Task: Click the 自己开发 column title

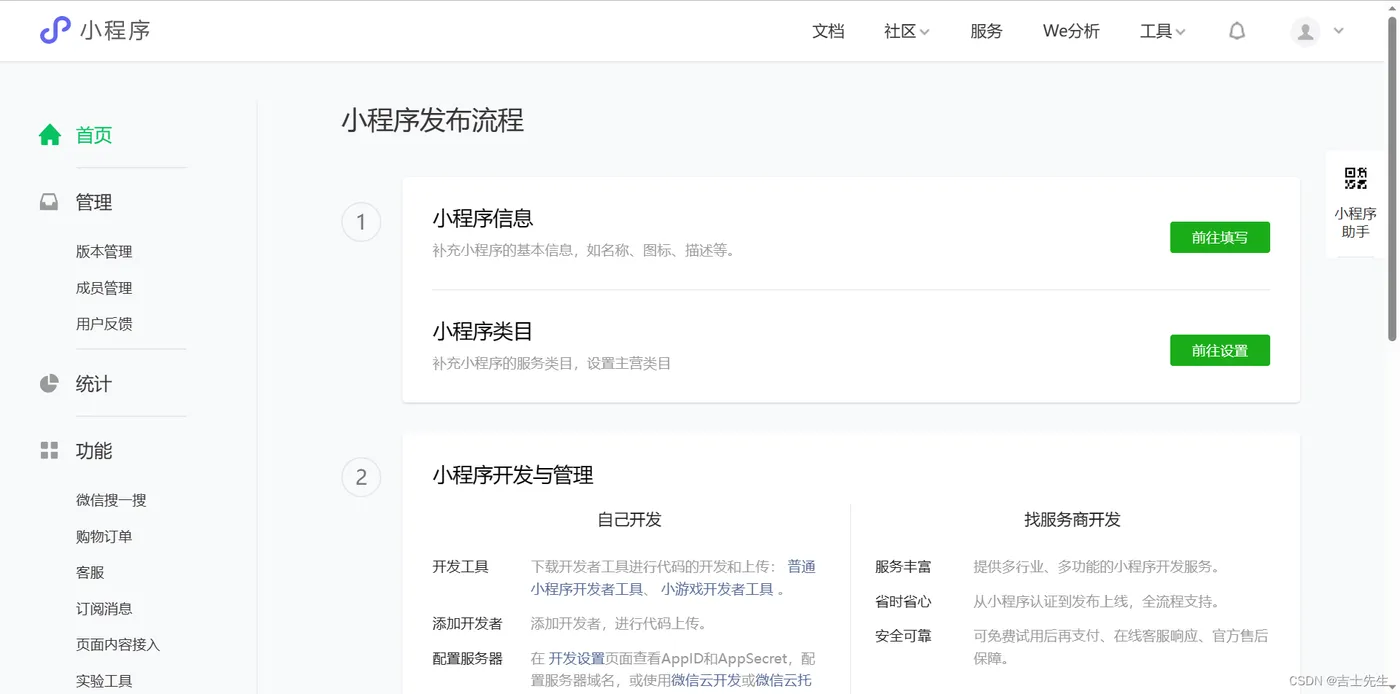Action: tap(629, 520)
